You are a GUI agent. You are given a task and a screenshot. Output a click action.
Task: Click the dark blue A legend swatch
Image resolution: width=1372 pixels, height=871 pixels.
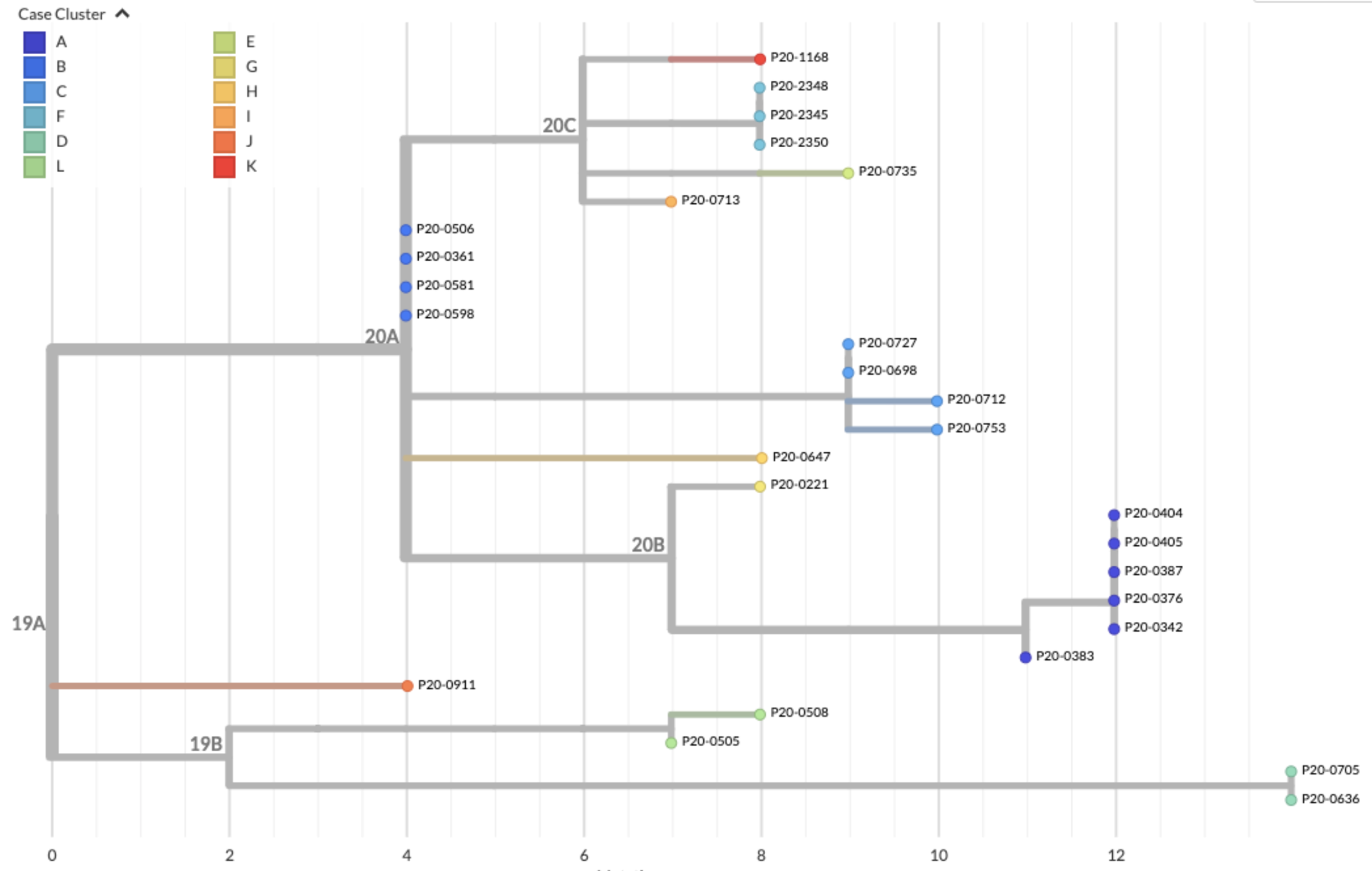[x=34, y=42]
